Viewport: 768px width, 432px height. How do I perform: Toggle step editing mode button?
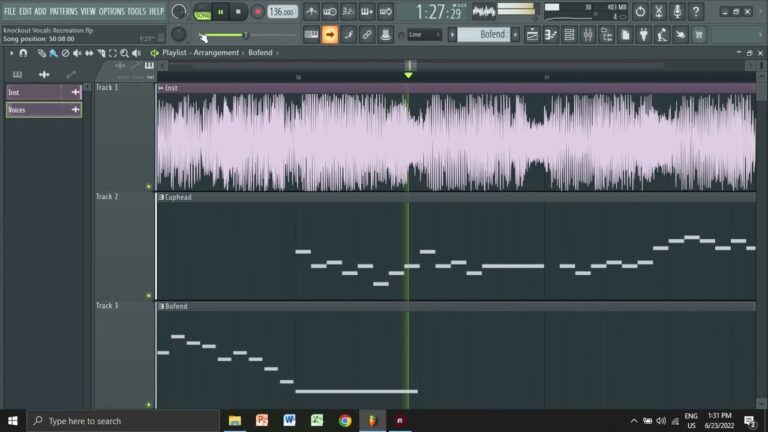[349, 35]
